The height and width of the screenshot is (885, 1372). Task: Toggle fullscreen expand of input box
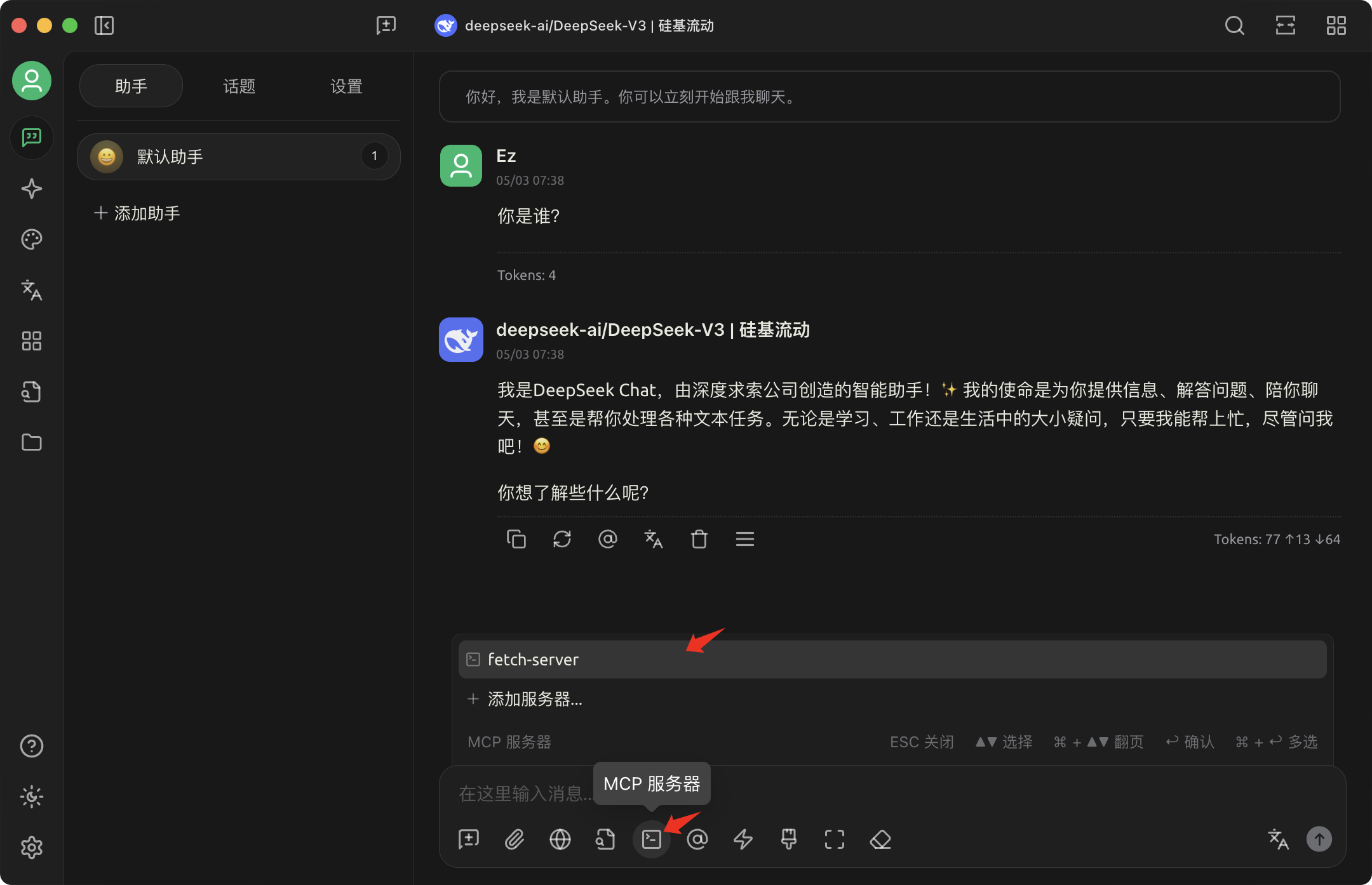click(x=834, y=839)
